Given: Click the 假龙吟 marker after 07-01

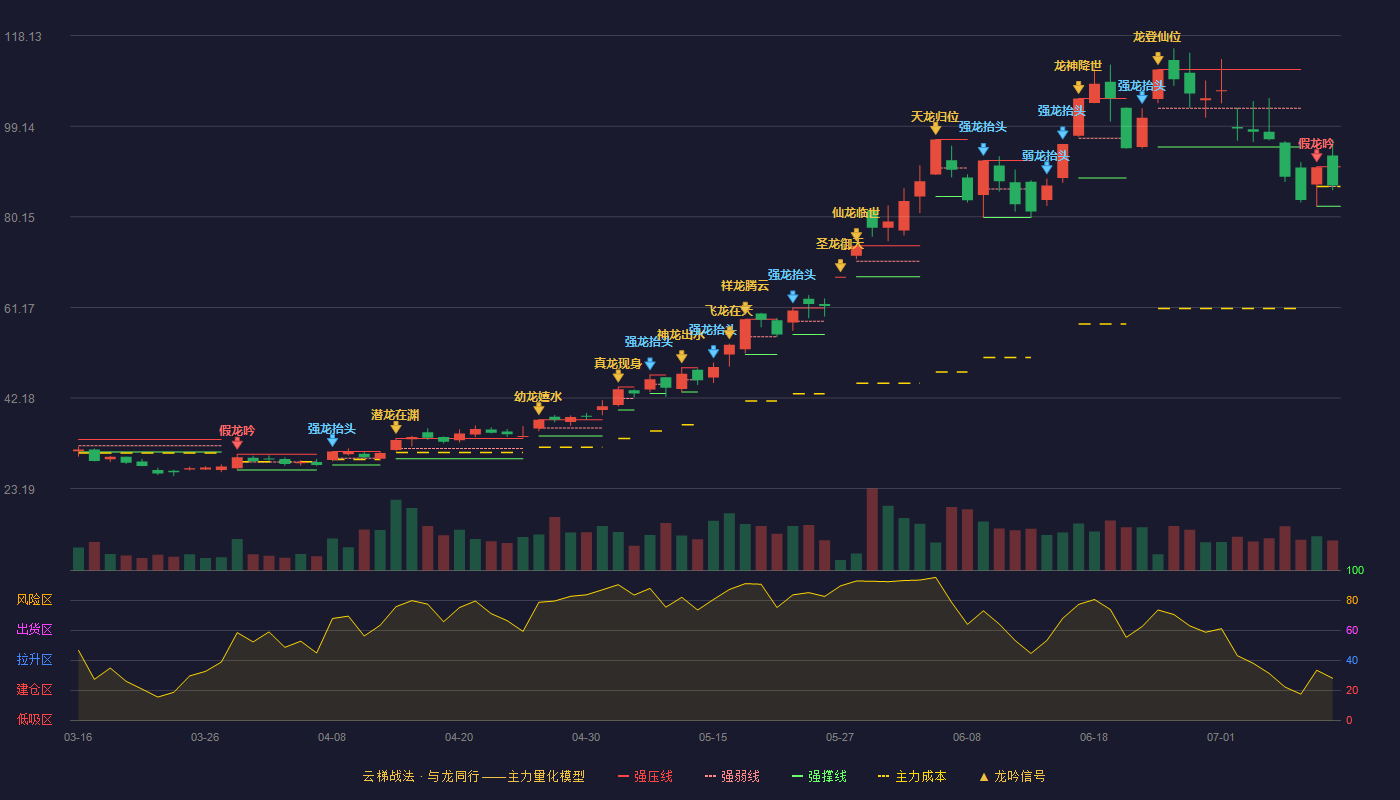Looking at the screenshot, I should click(x=1316, y=155).
